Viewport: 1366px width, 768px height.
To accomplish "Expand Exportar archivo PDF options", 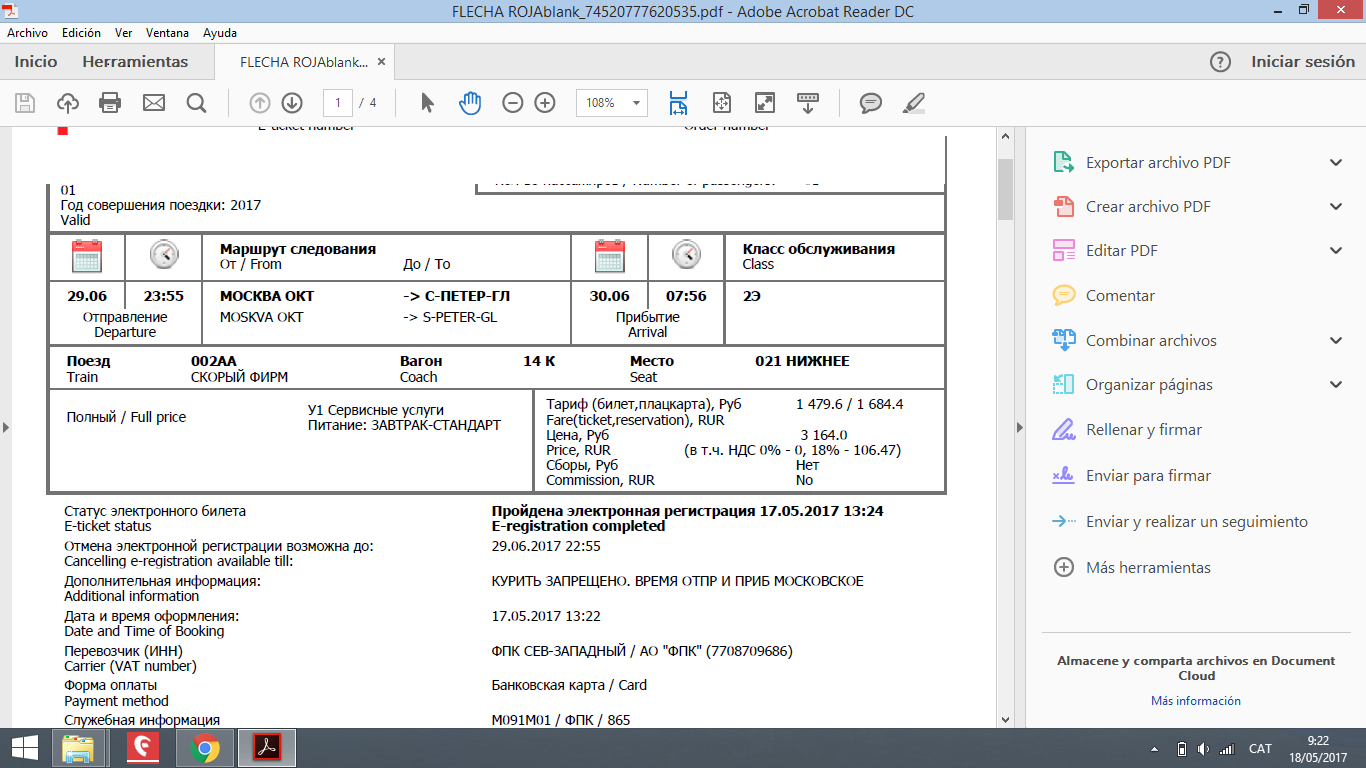I will click(x=1336, y=163).
